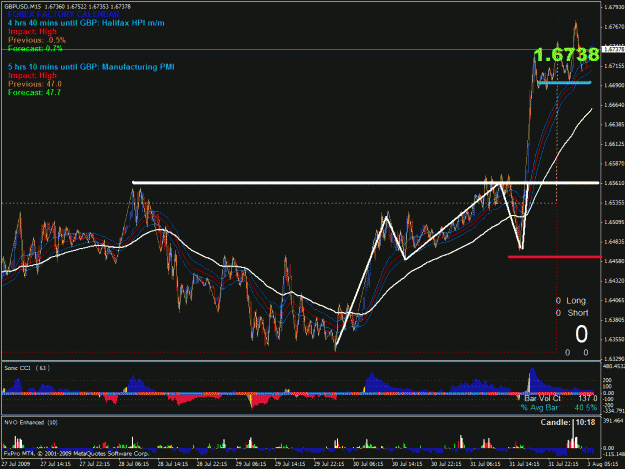Select the 27 Jul 14:15 time label
Image resolution: width=625 pixels, height=469 pixels.
pyautogui.click(x=55, y=464)
